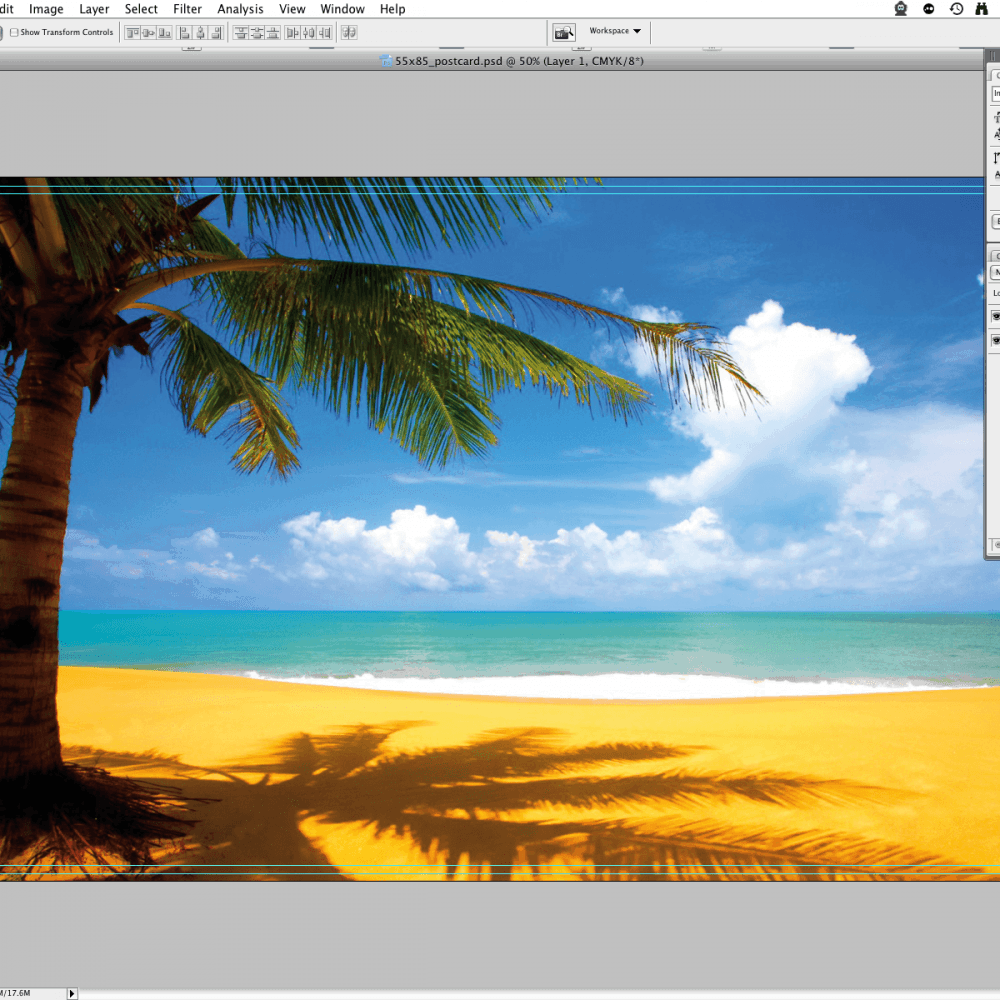Open the Filter menu

point(187,9)
